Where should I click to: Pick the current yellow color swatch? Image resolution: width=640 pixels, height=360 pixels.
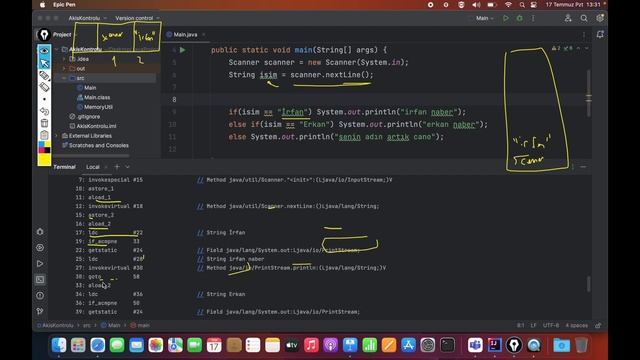[x=44, y=160]
